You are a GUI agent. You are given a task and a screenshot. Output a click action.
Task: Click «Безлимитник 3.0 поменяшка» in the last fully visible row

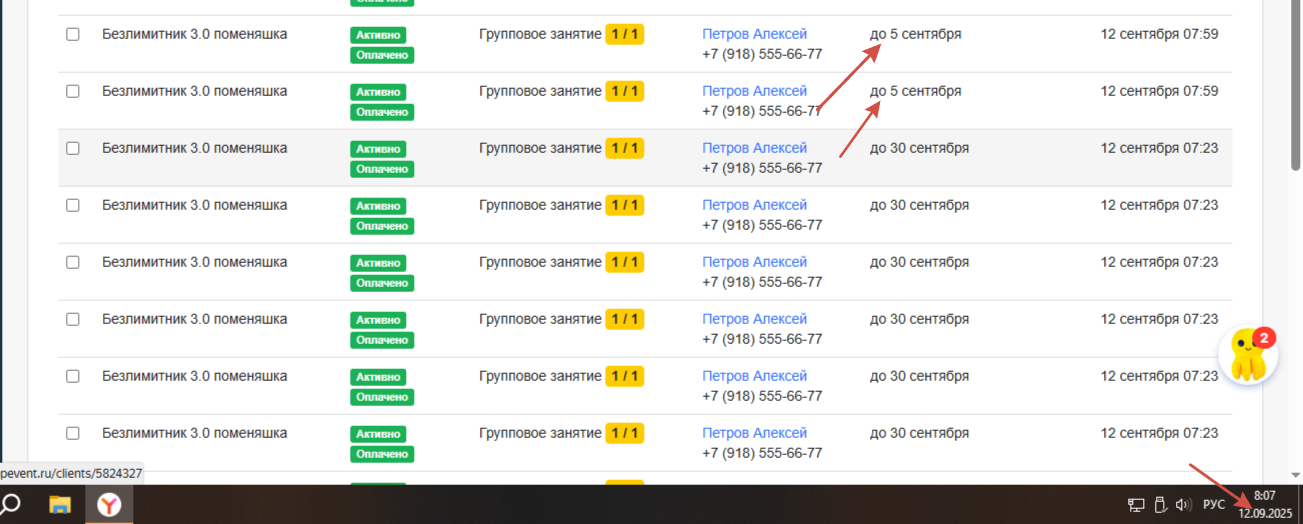point(194,433)
